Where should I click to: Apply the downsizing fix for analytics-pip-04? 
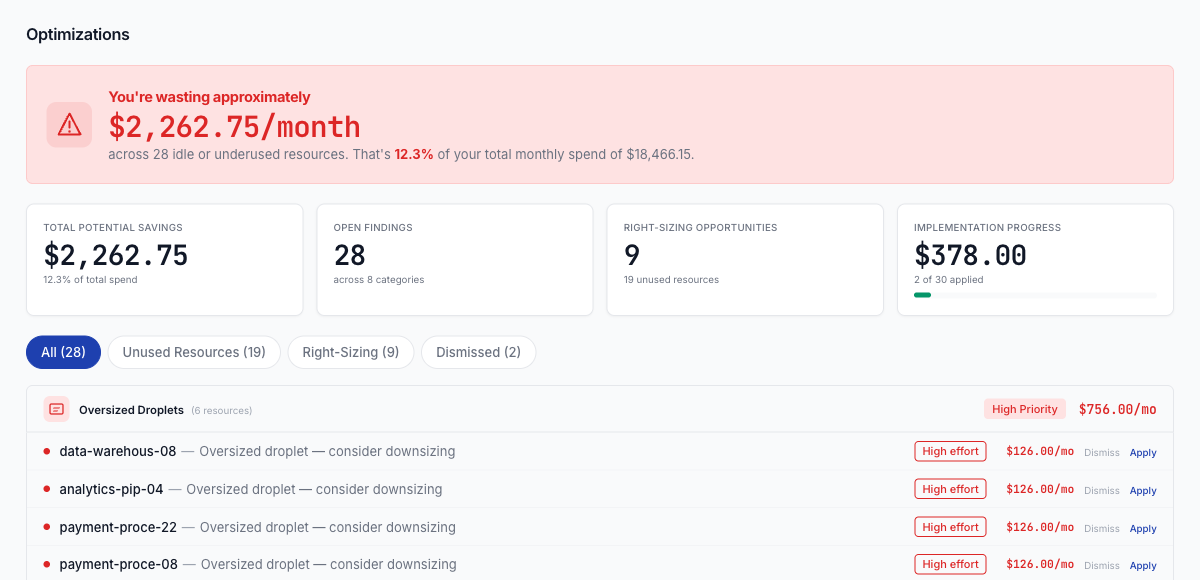pyautogui.click(x=1143, y=490)
